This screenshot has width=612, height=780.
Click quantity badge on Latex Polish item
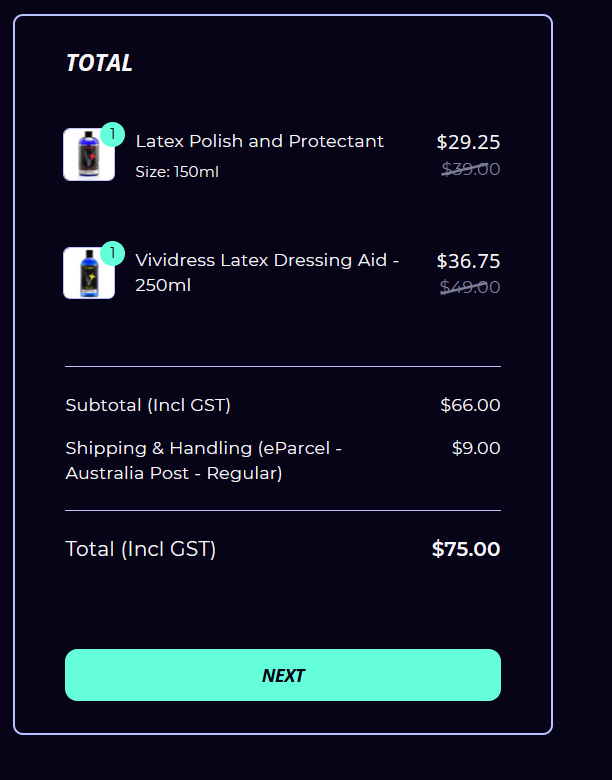[x=113, y=134]
